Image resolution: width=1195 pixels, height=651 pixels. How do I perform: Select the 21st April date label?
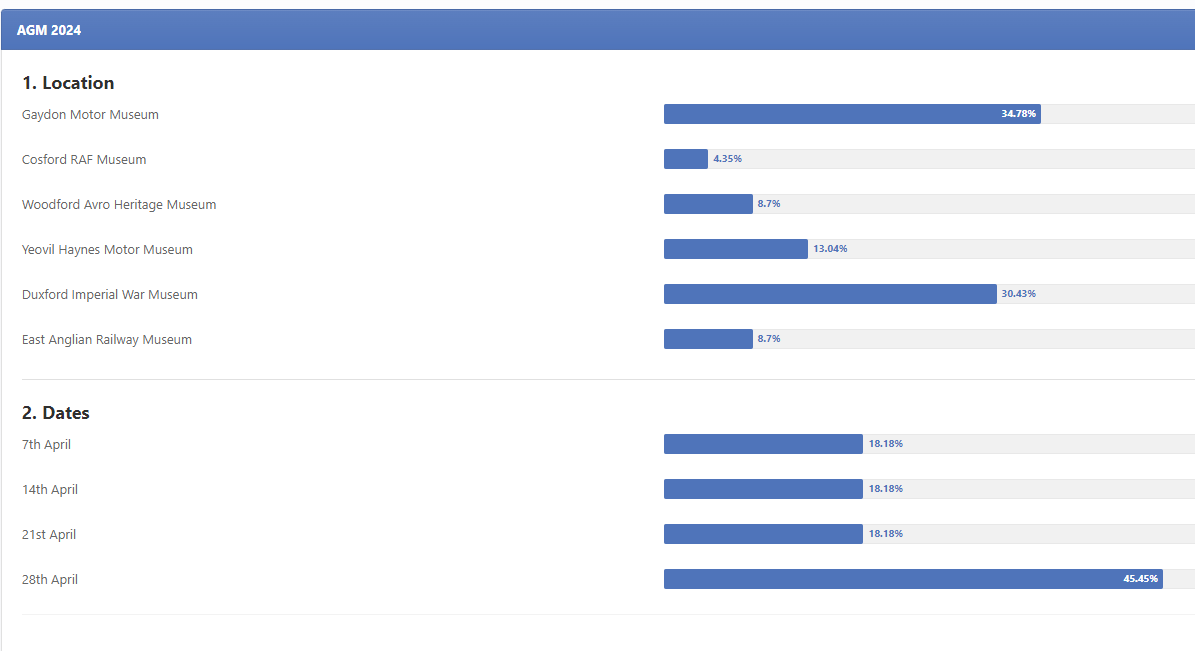pyautogui.click(x=49, y=535)
